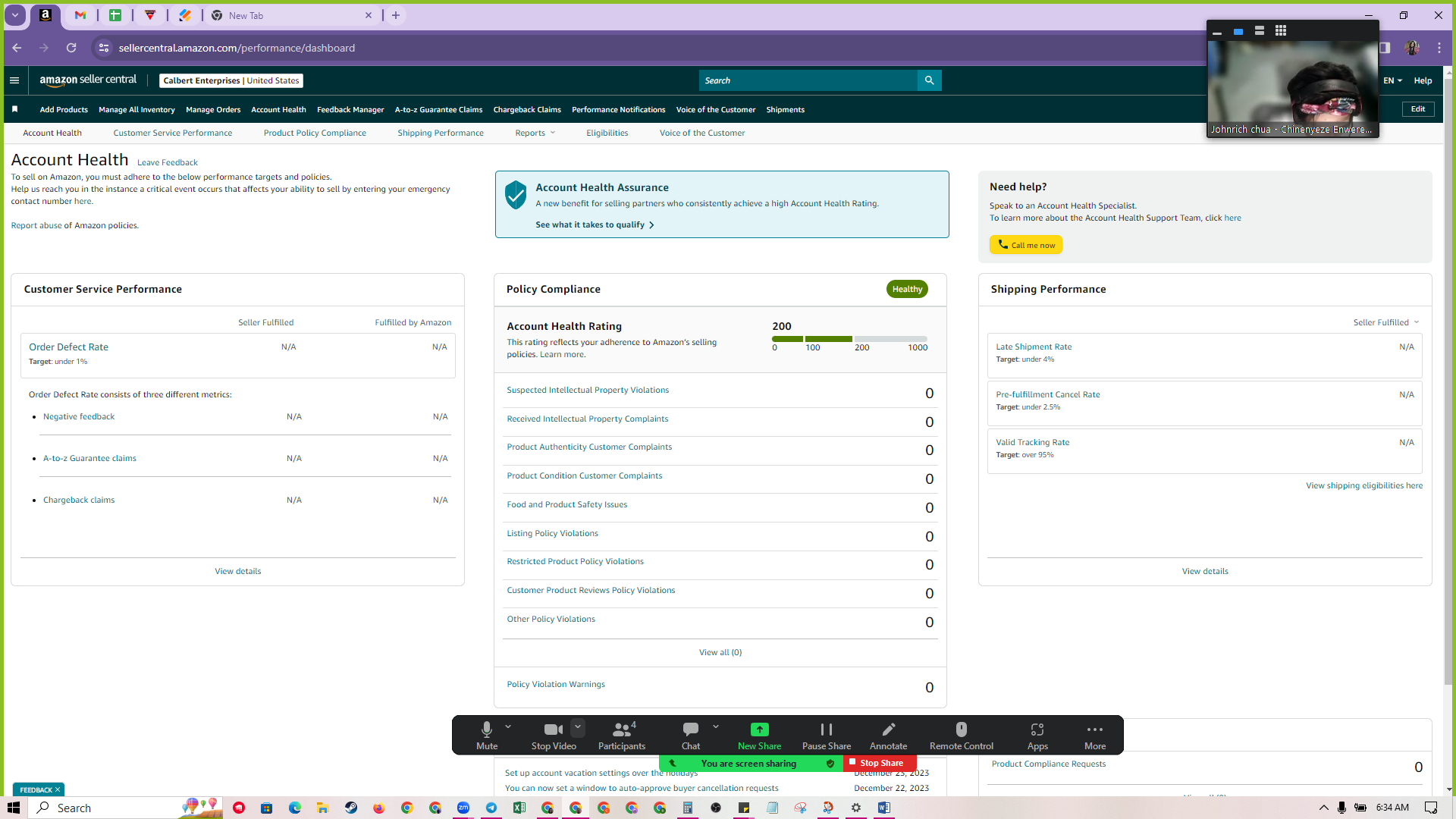Close the FEEDBACK tab with its X
The width and height of the screenshot is (1456, 819).
click(x=57, y=789)
